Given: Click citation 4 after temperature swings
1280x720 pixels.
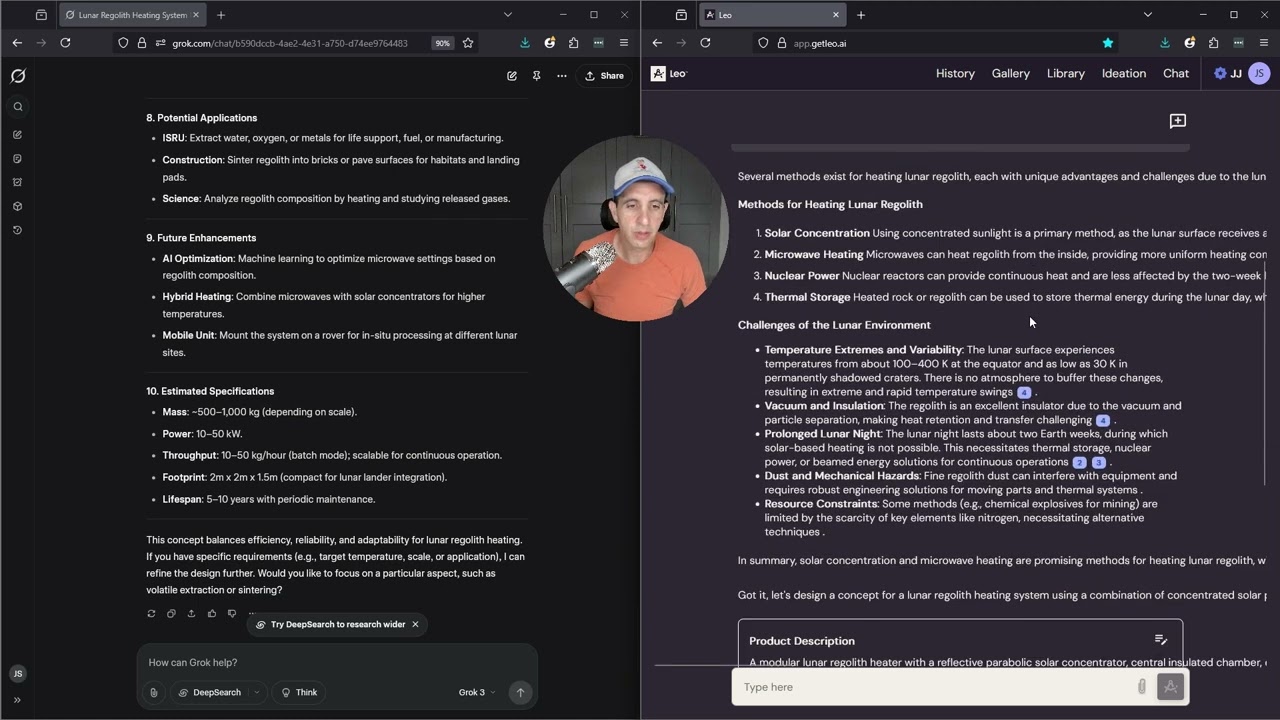Looking at the screenshot, I should [1024, 392].
